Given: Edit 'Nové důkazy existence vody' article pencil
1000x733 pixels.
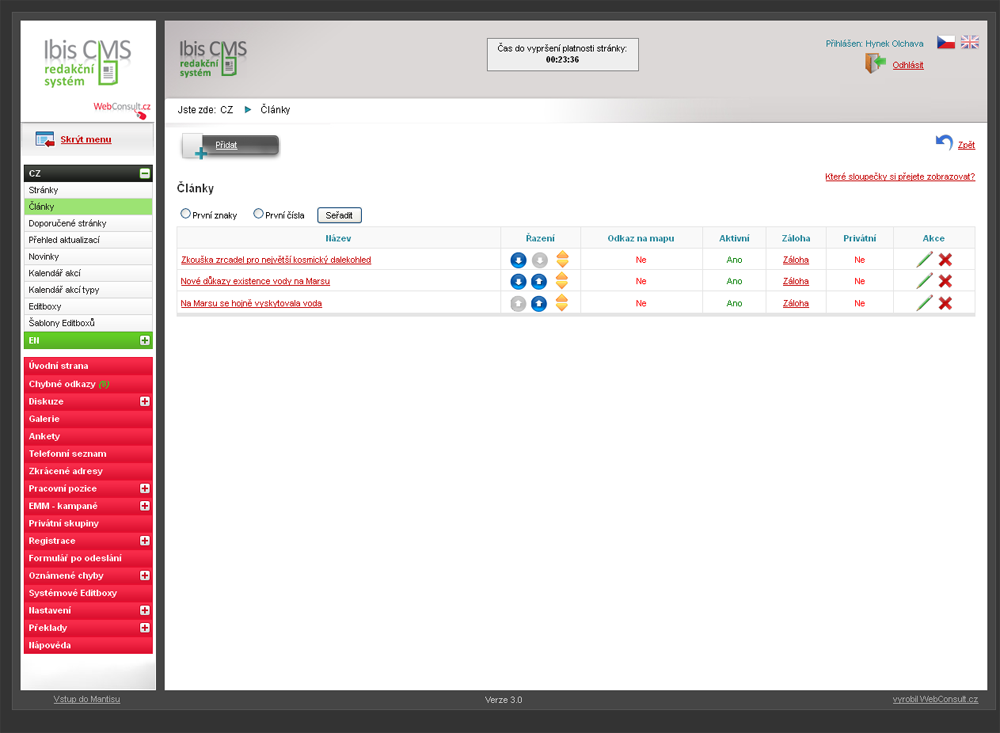Looking at the screenshot, I should 924,281.
